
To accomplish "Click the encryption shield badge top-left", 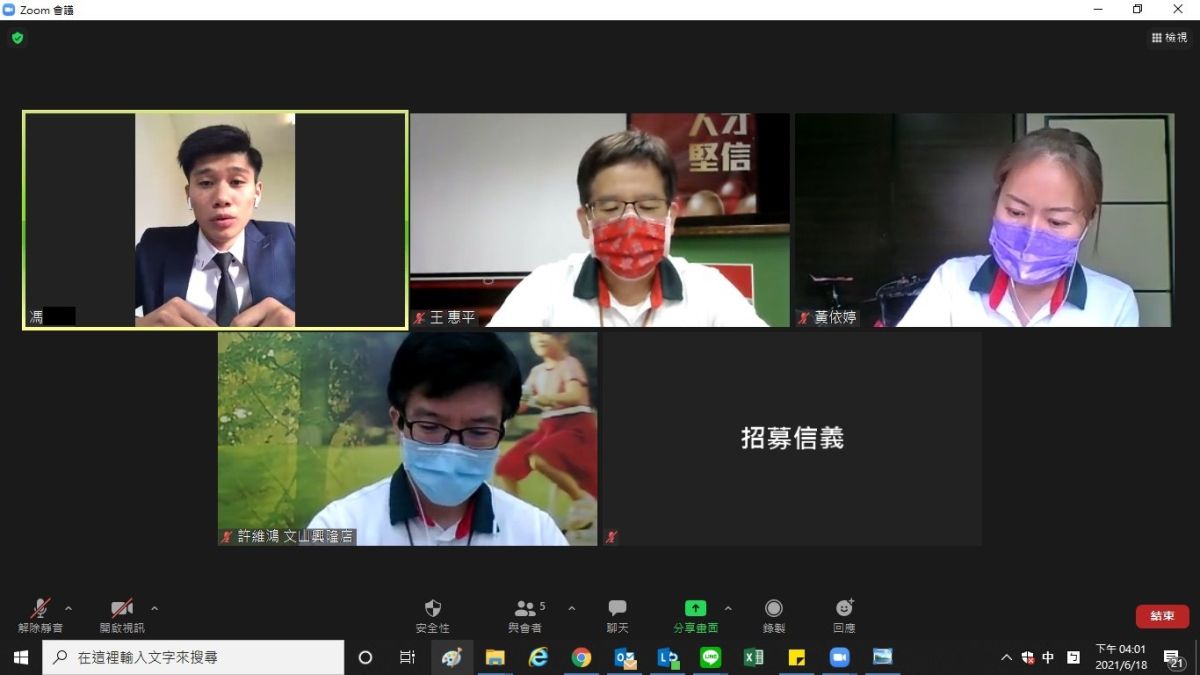I will click(16, 37).
